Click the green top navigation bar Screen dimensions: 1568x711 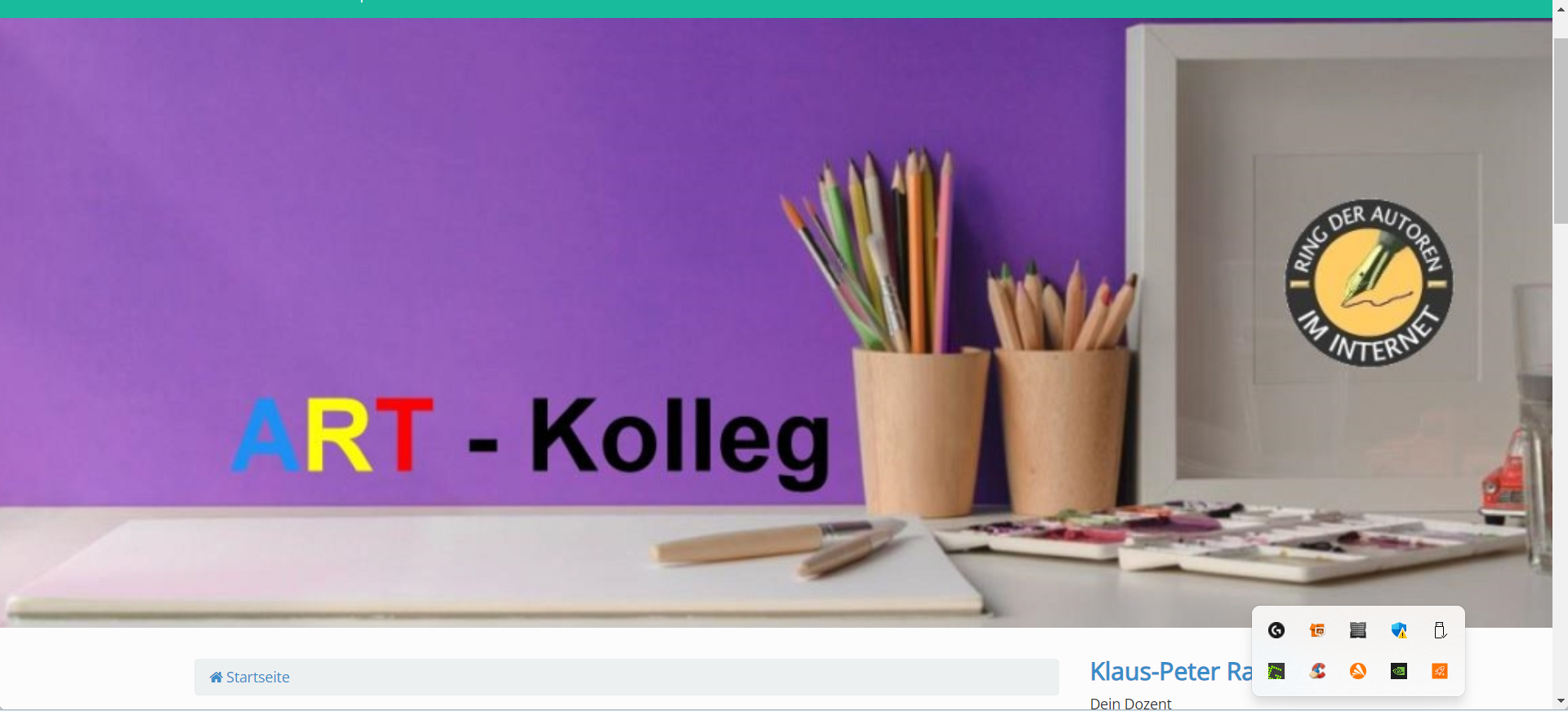[776, 8]
